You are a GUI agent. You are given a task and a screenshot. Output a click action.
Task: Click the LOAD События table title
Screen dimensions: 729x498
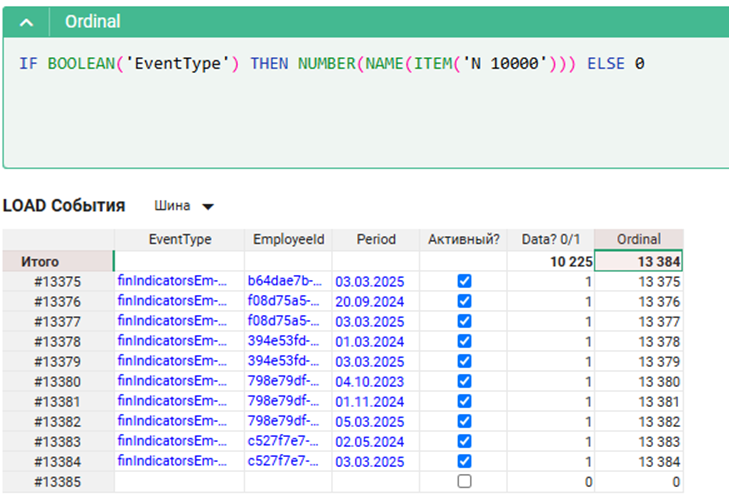(64, 206)
